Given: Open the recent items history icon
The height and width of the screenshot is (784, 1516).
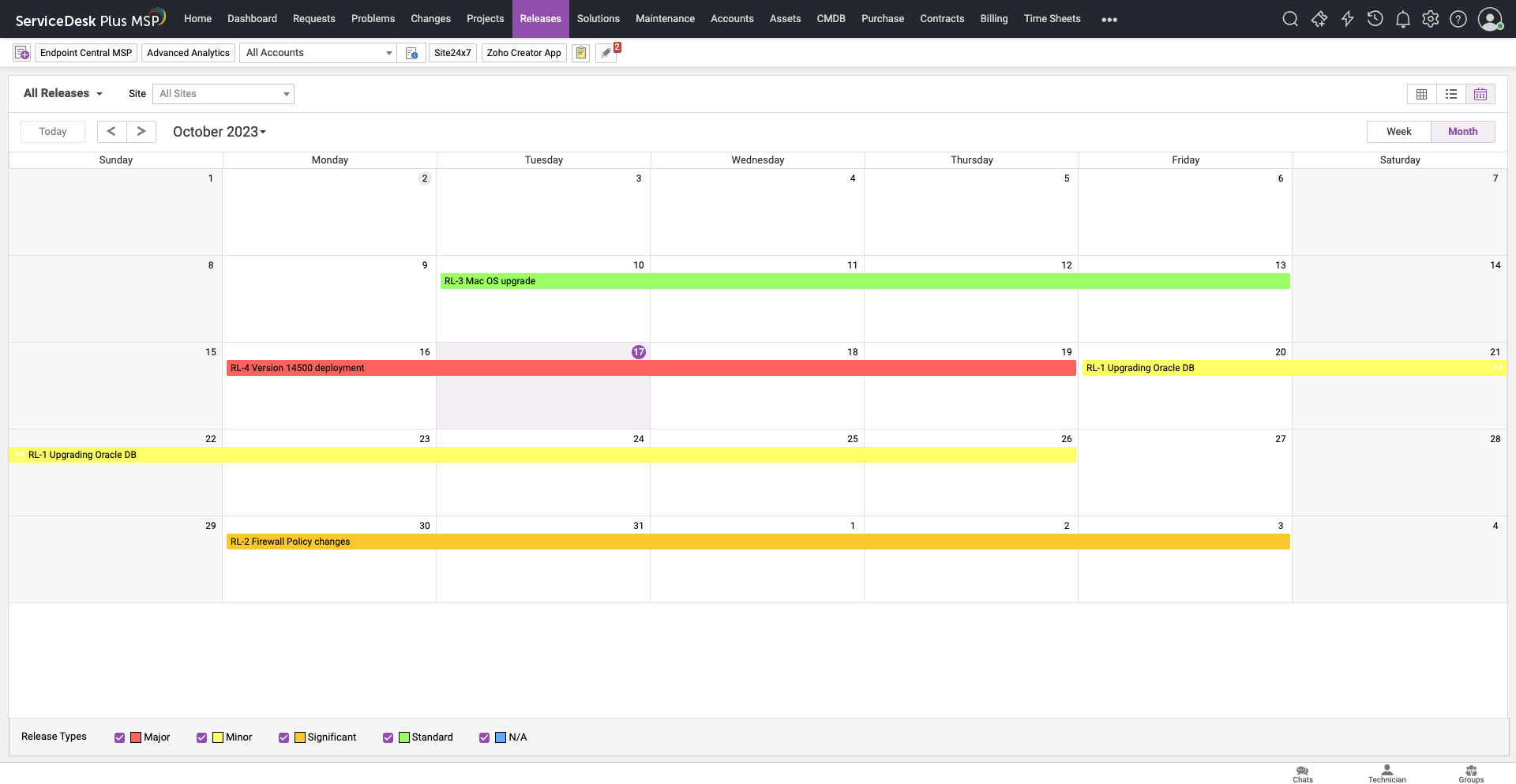Looking at the screenshot, I should pyautogui.click(x=1375, y=18).
